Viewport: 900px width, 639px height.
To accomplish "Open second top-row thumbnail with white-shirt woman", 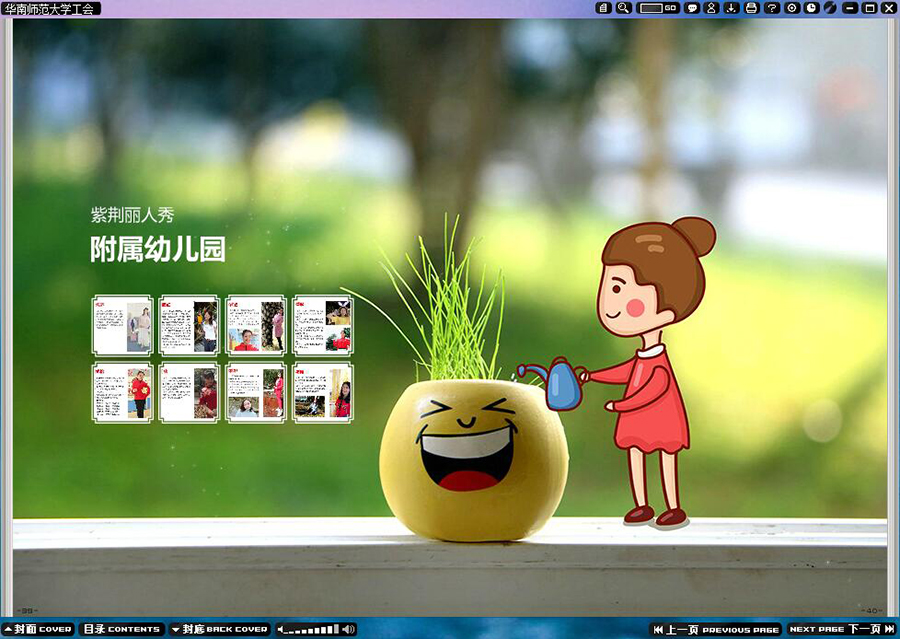I will tap(189, 326).
